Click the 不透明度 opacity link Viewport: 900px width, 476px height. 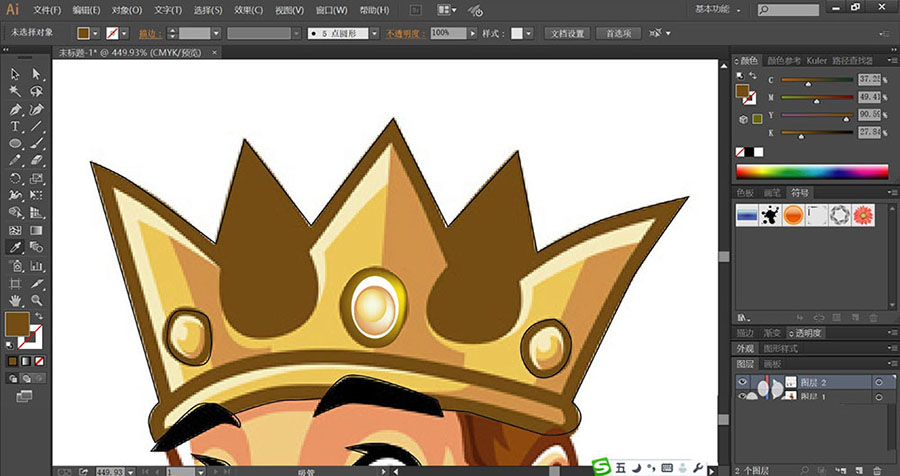coord(405,33)
